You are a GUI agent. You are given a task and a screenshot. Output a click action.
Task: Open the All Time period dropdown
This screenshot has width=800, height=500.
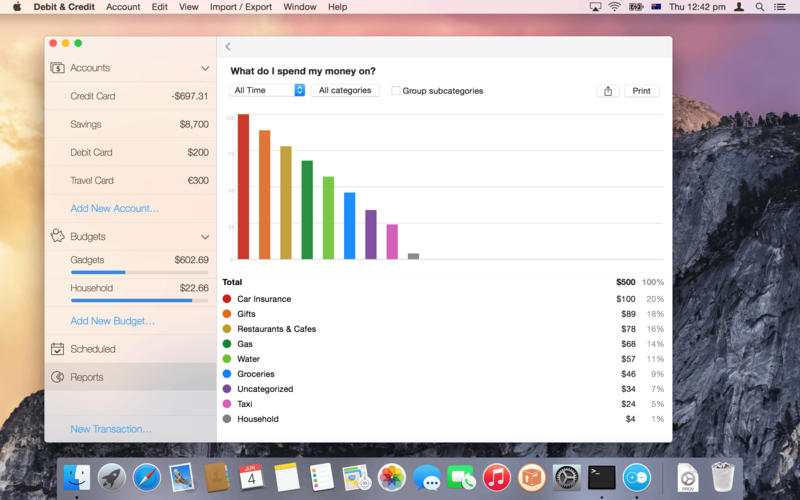[x=268, y=90]
